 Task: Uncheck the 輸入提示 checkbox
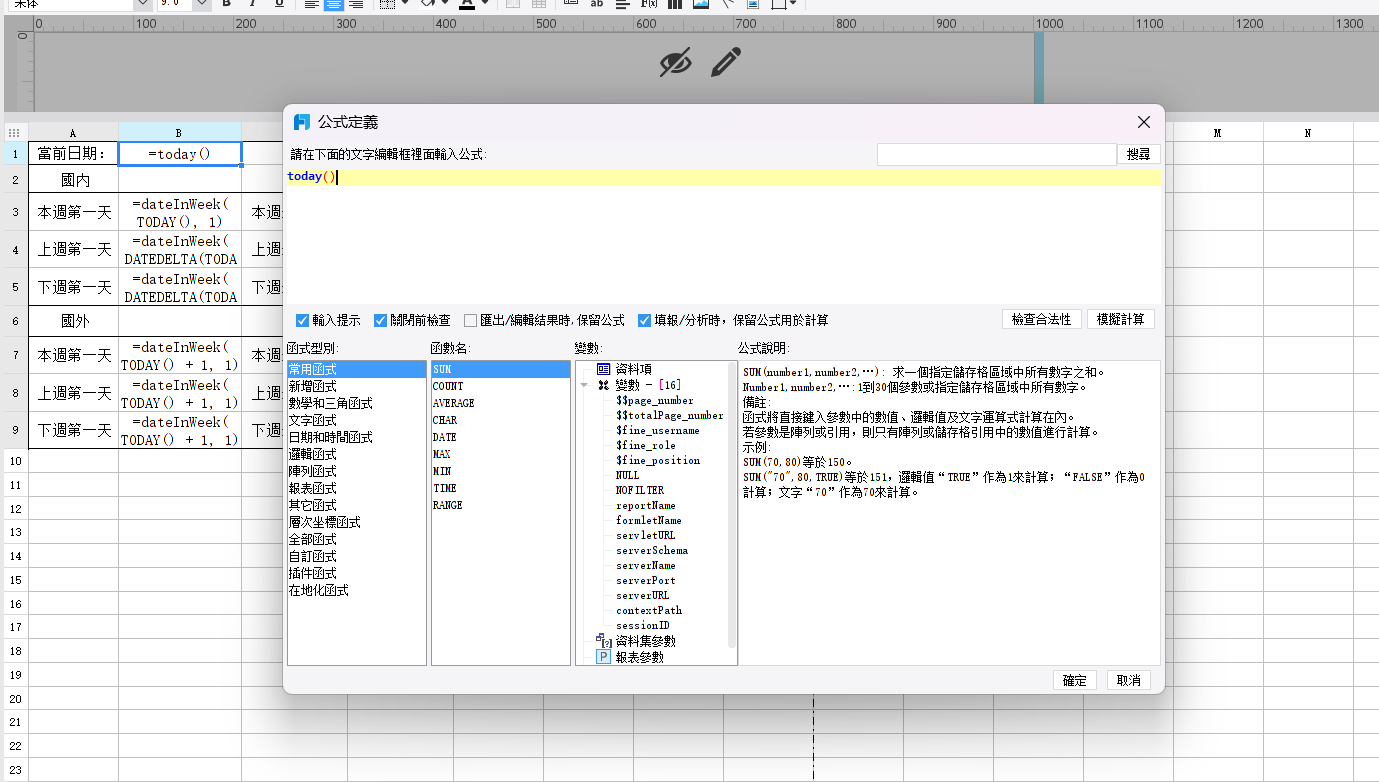(303, 321)
